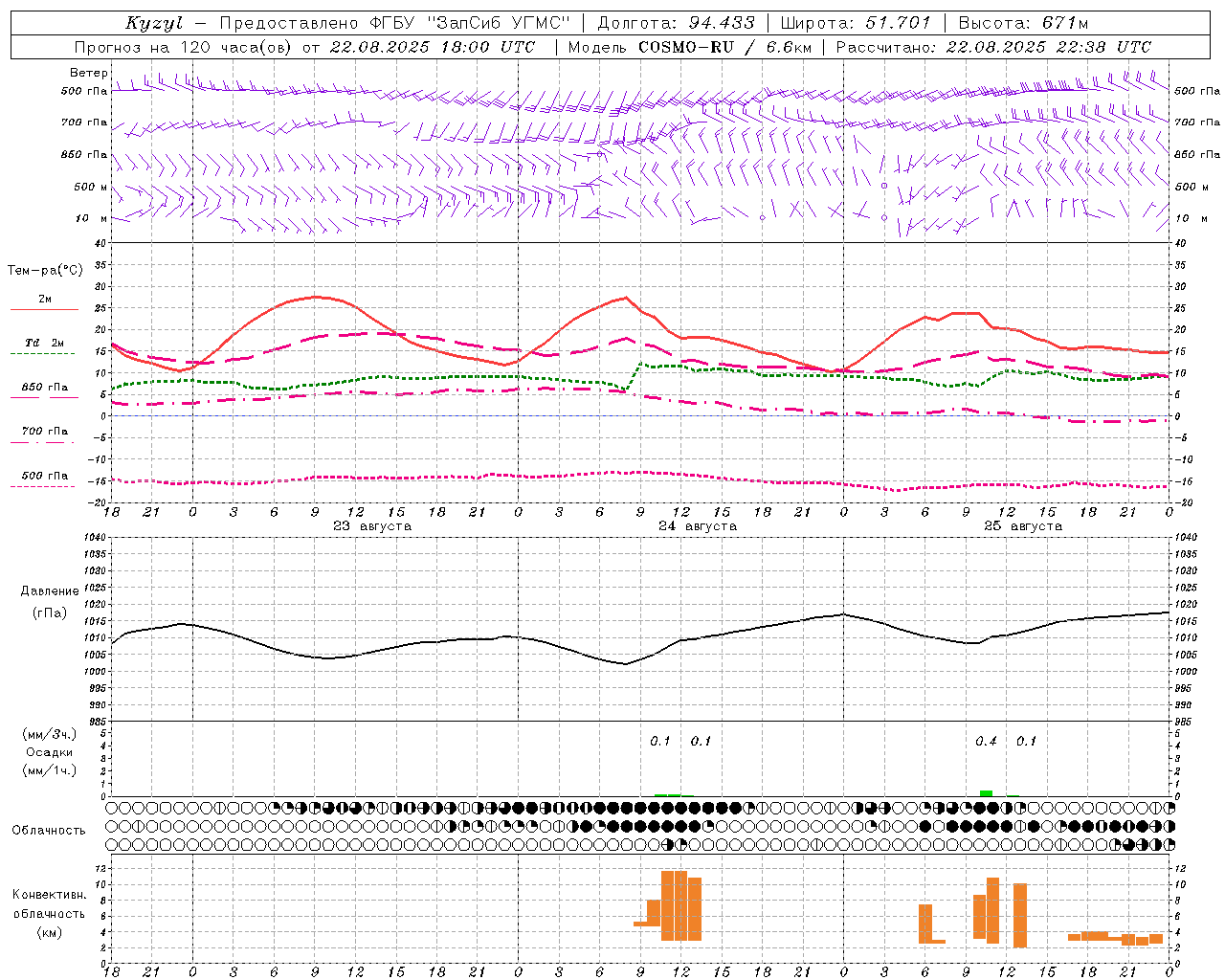Click the dashed legend line under Td 2м

[42, 354]
